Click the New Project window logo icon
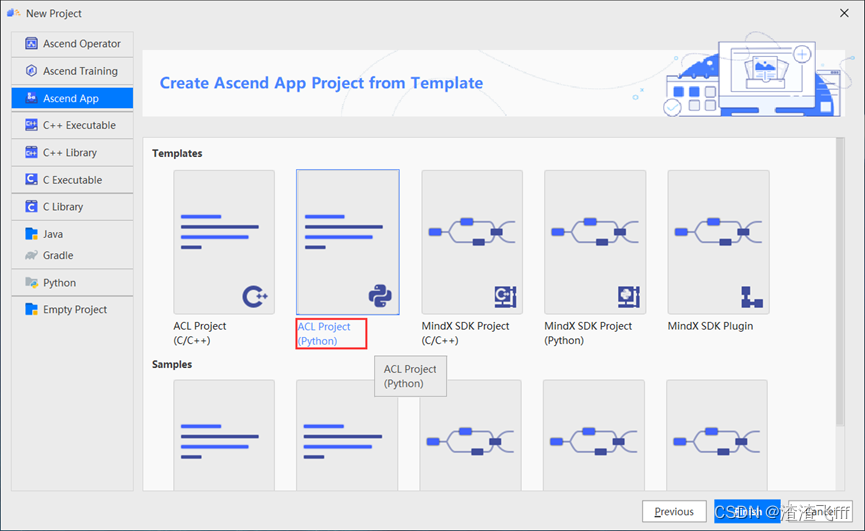The width and height of the screenshot is (865, 531). pos(14,13)
